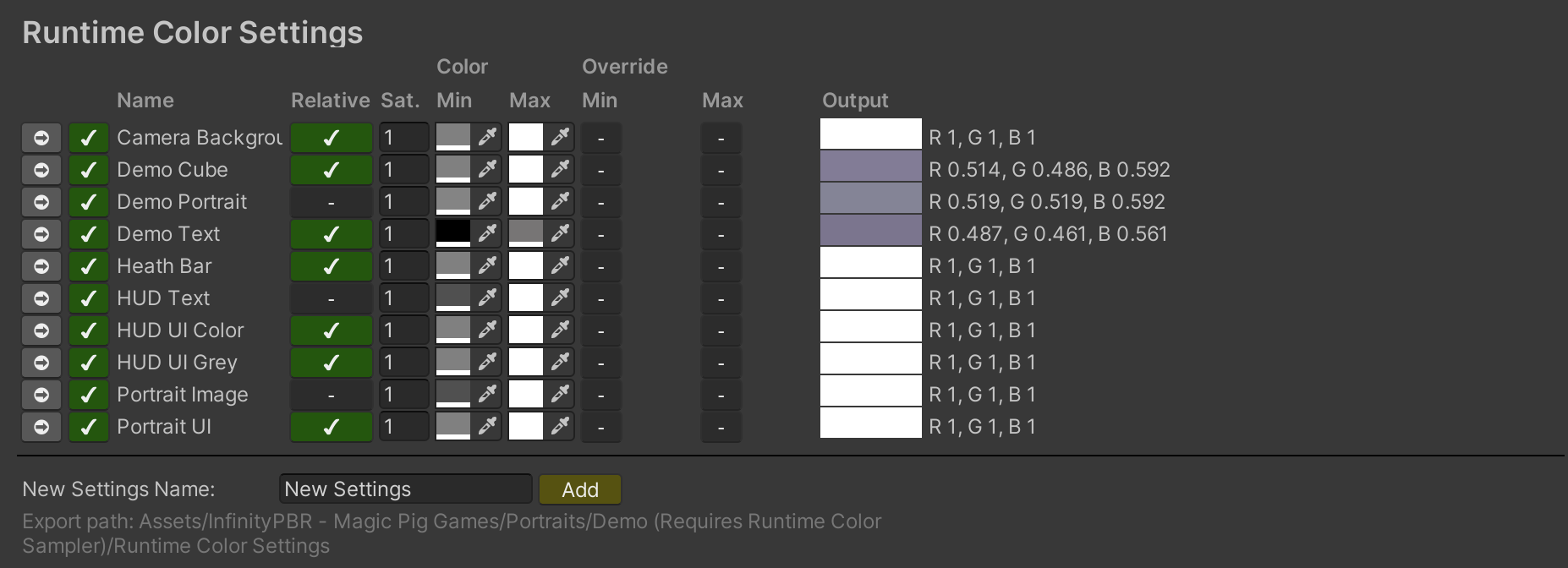Click the New Settings name field
This screenshot has height=568, width=1568.
tap(405, 489)
